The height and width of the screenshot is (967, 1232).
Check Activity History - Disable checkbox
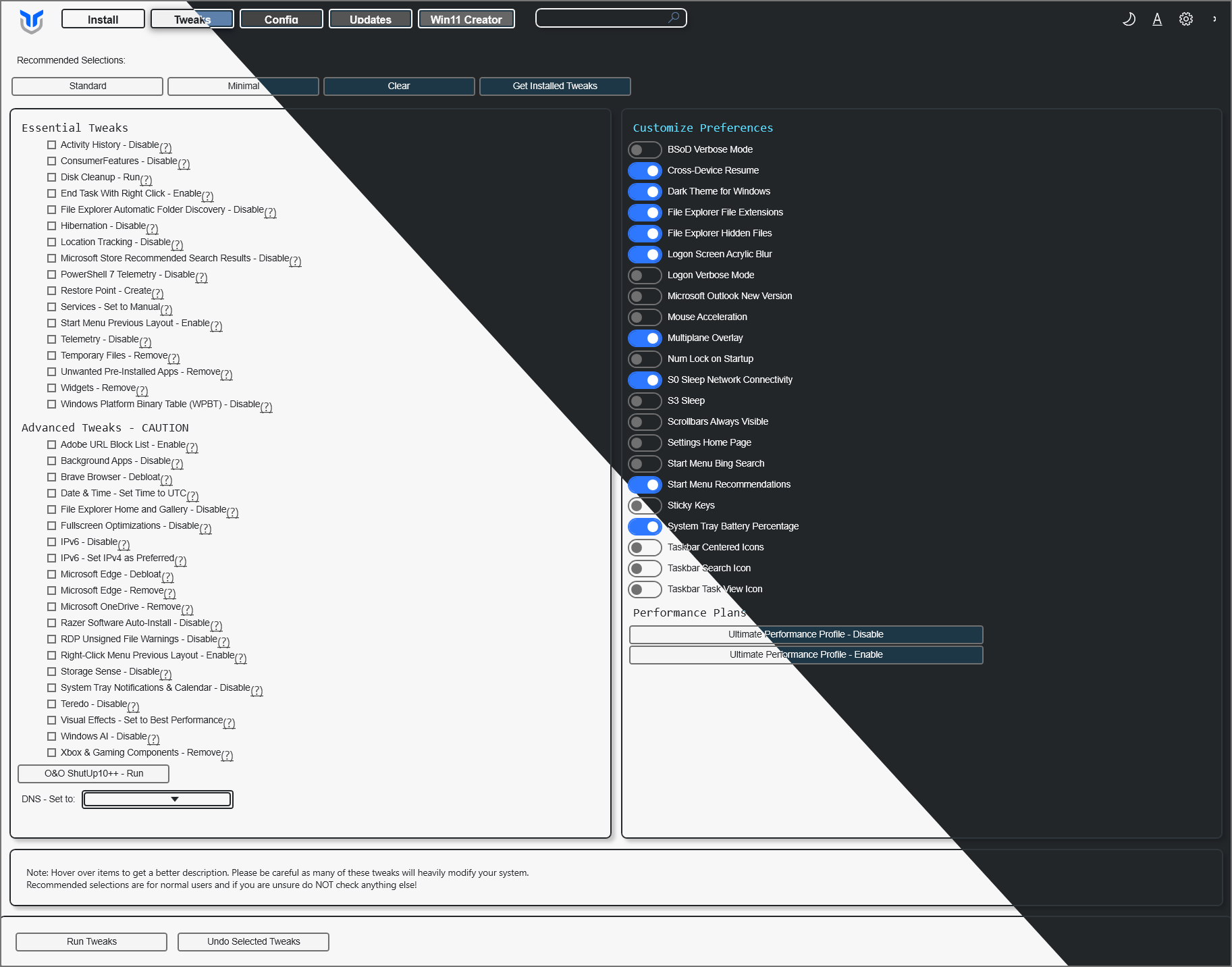point(51,145)
